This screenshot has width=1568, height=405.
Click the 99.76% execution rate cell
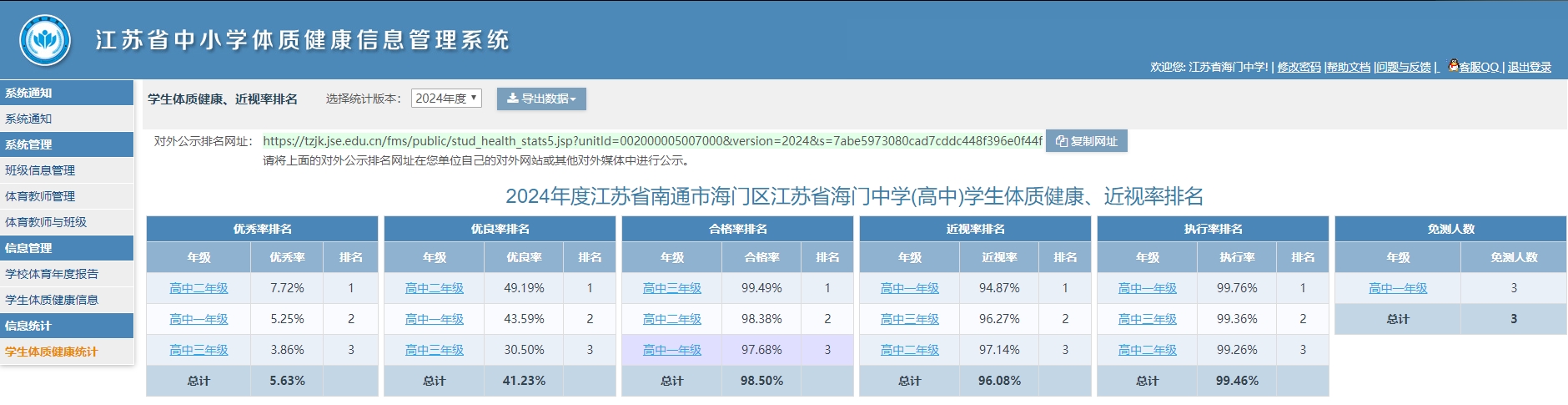1237,288
